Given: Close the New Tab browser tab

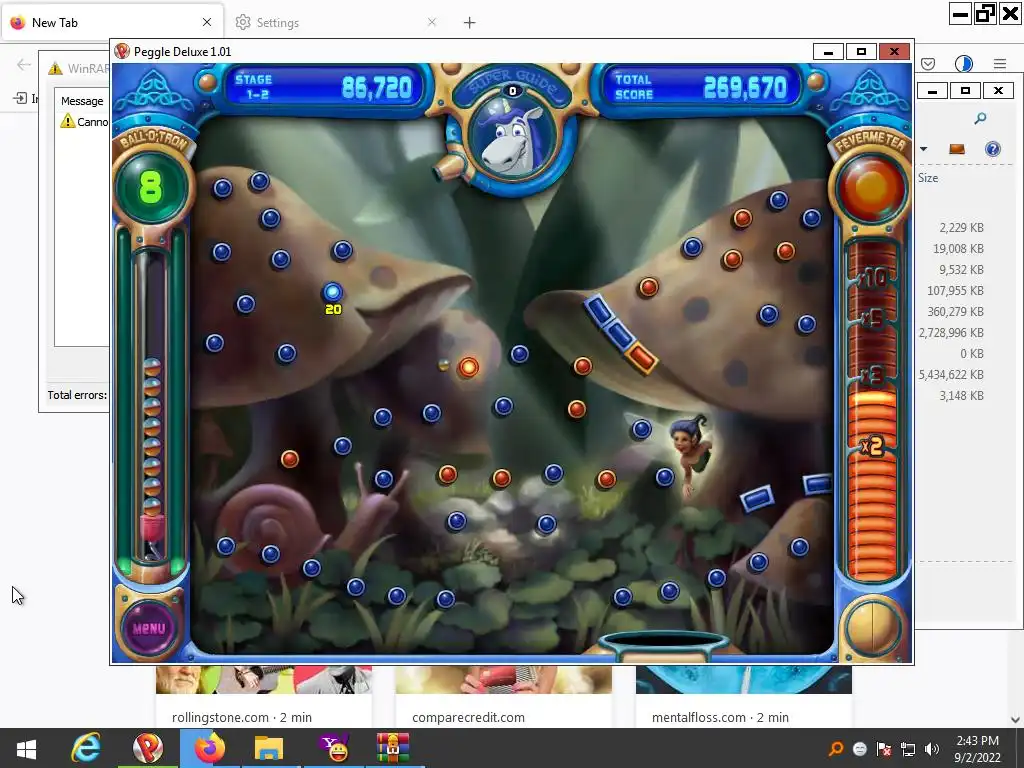Looking at the screenshot, I should pyautogui.click(x=207, y=22).
